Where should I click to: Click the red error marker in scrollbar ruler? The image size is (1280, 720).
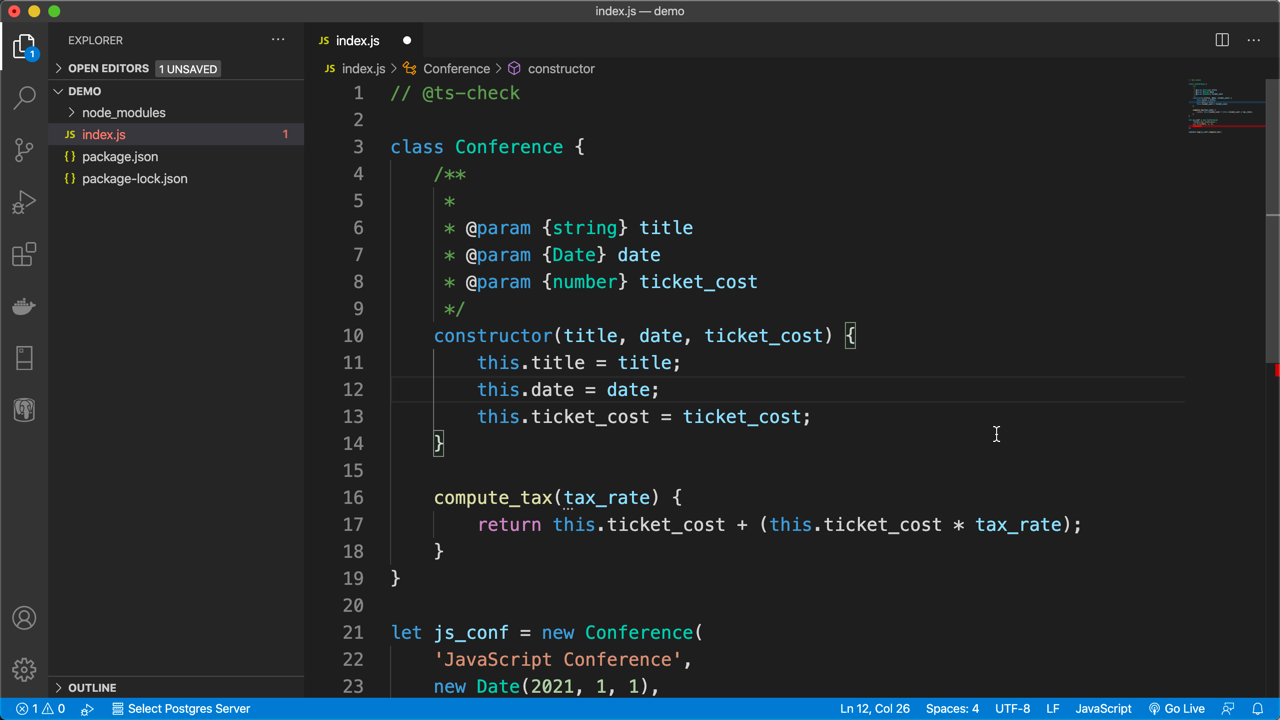point(1277,371)
